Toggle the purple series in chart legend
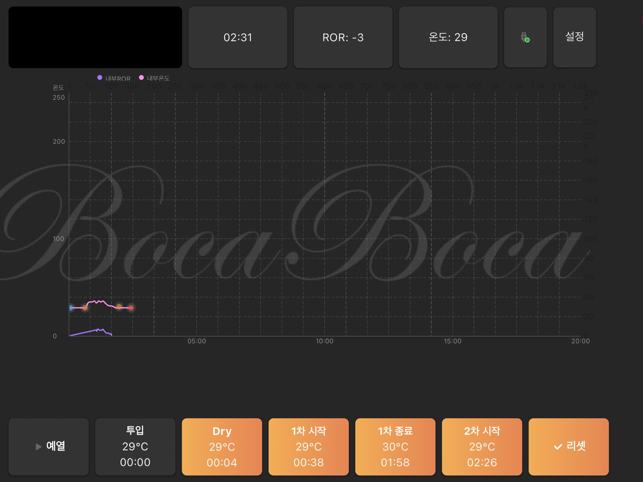This screenshot has height=482, width=643. point(114,78)
